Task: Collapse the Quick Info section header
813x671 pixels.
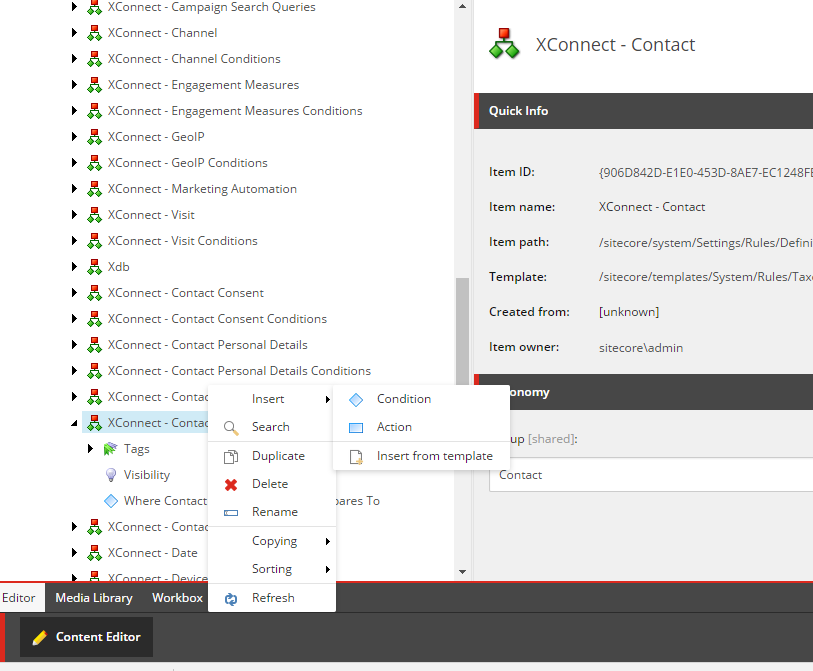Action: coord(643,111)
